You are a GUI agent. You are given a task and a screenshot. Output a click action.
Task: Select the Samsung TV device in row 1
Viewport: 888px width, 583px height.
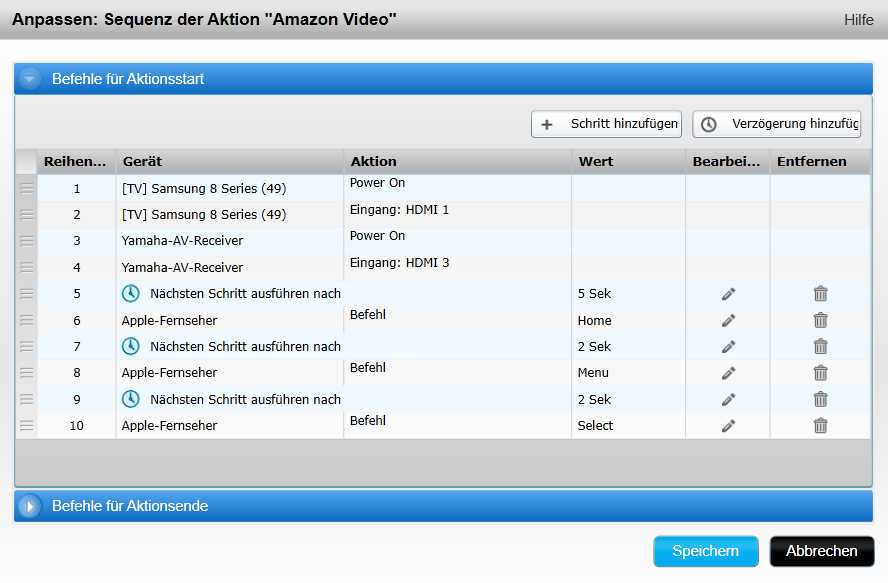pyautogui.click(x=204, y=189)
